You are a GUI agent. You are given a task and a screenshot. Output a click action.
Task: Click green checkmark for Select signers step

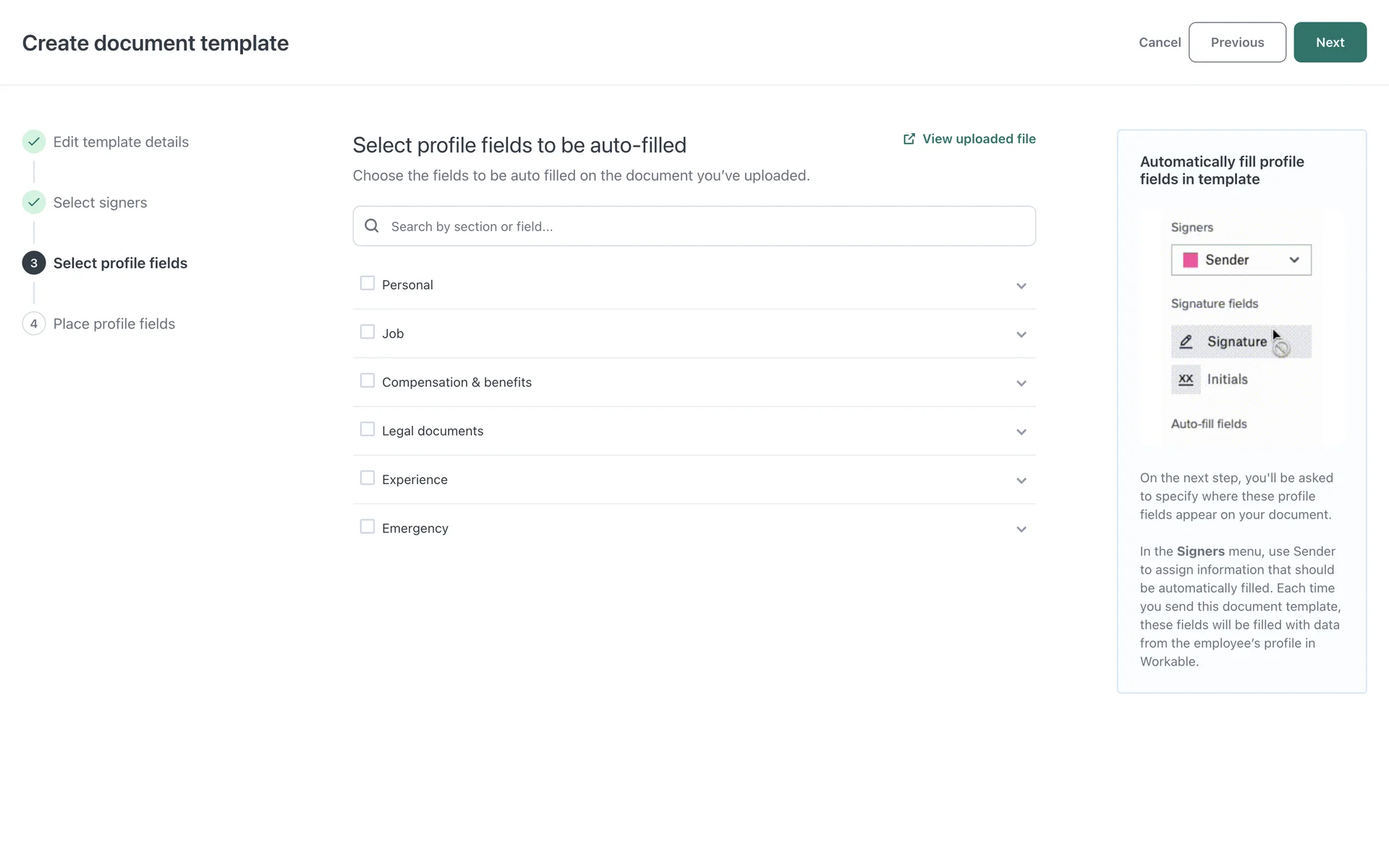tap(34, 203)
